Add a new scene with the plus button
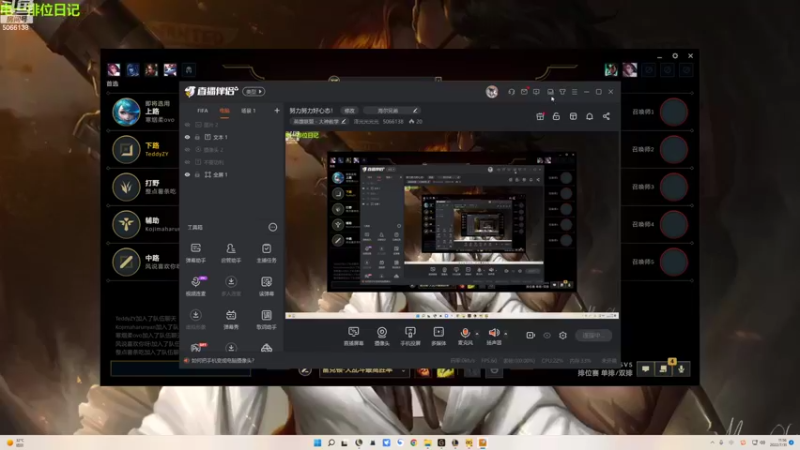The width and height of the screenshot is (800, 450). [x=277, y=110]
